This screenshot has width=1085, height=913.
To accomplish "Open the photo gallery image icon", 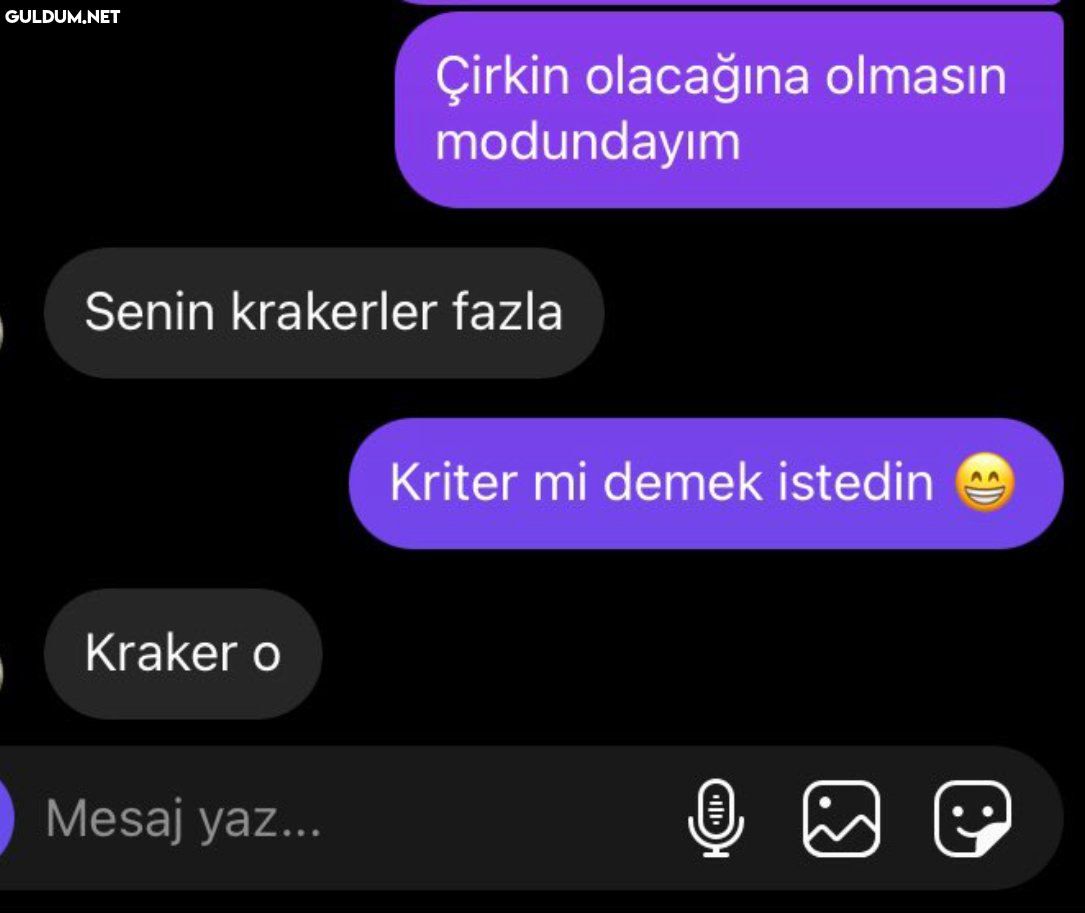I will point(841,818).
